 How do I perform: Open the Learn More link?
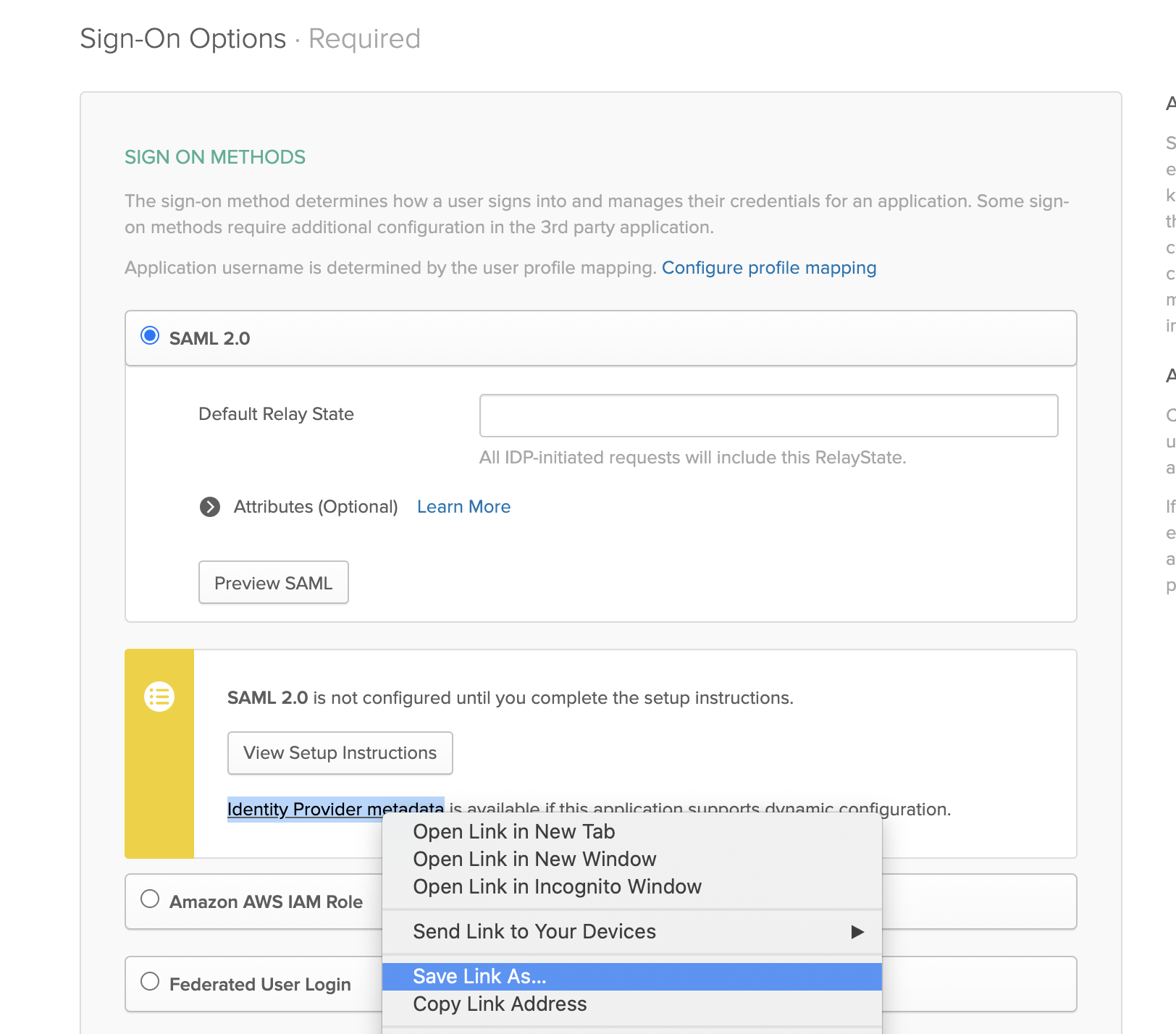(463, 507)
